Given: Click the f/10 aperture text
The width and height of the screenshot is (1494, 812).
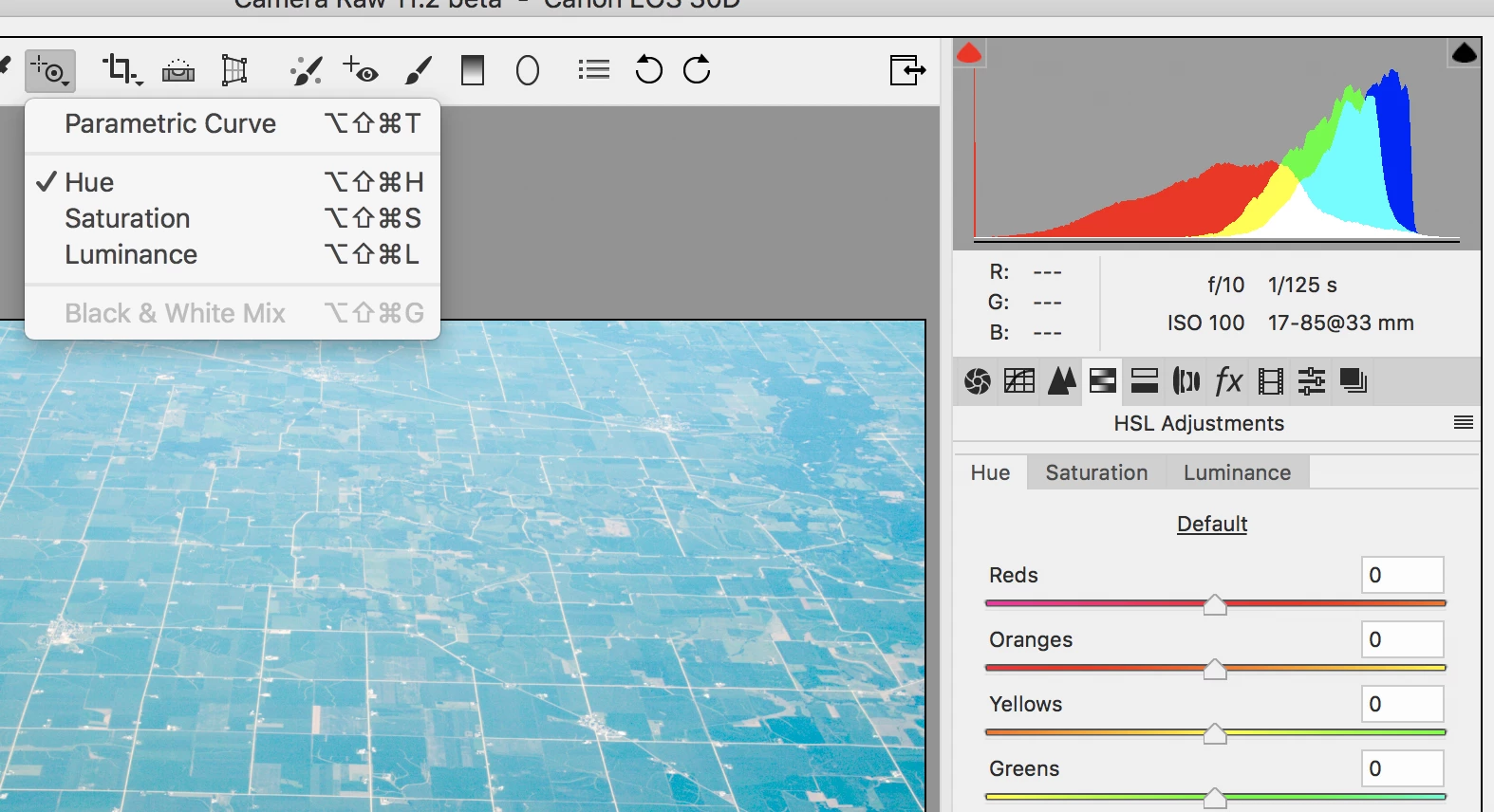Looking at the screenshot, I should pos(1225,286).
